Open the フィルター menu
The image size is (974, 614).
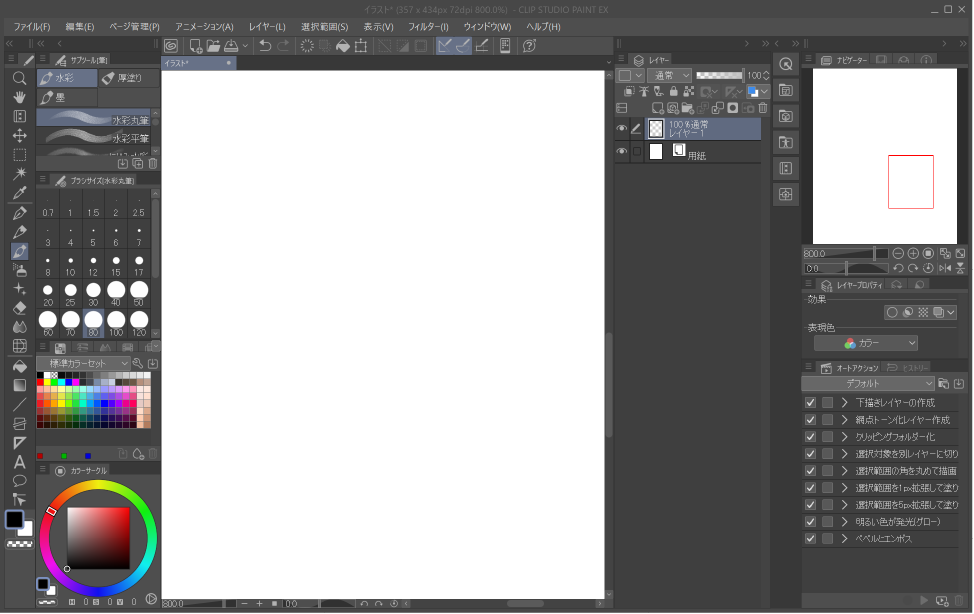pos(427,27)
